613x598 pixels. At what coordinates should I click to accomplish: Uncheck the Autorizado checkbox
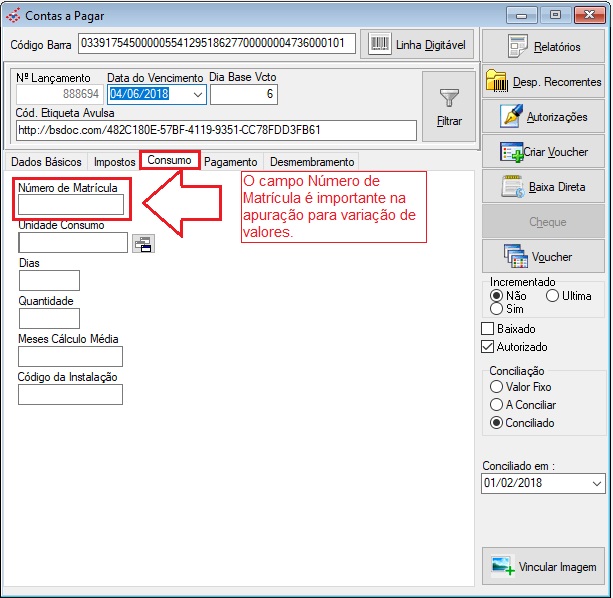(x=488, y=347)
